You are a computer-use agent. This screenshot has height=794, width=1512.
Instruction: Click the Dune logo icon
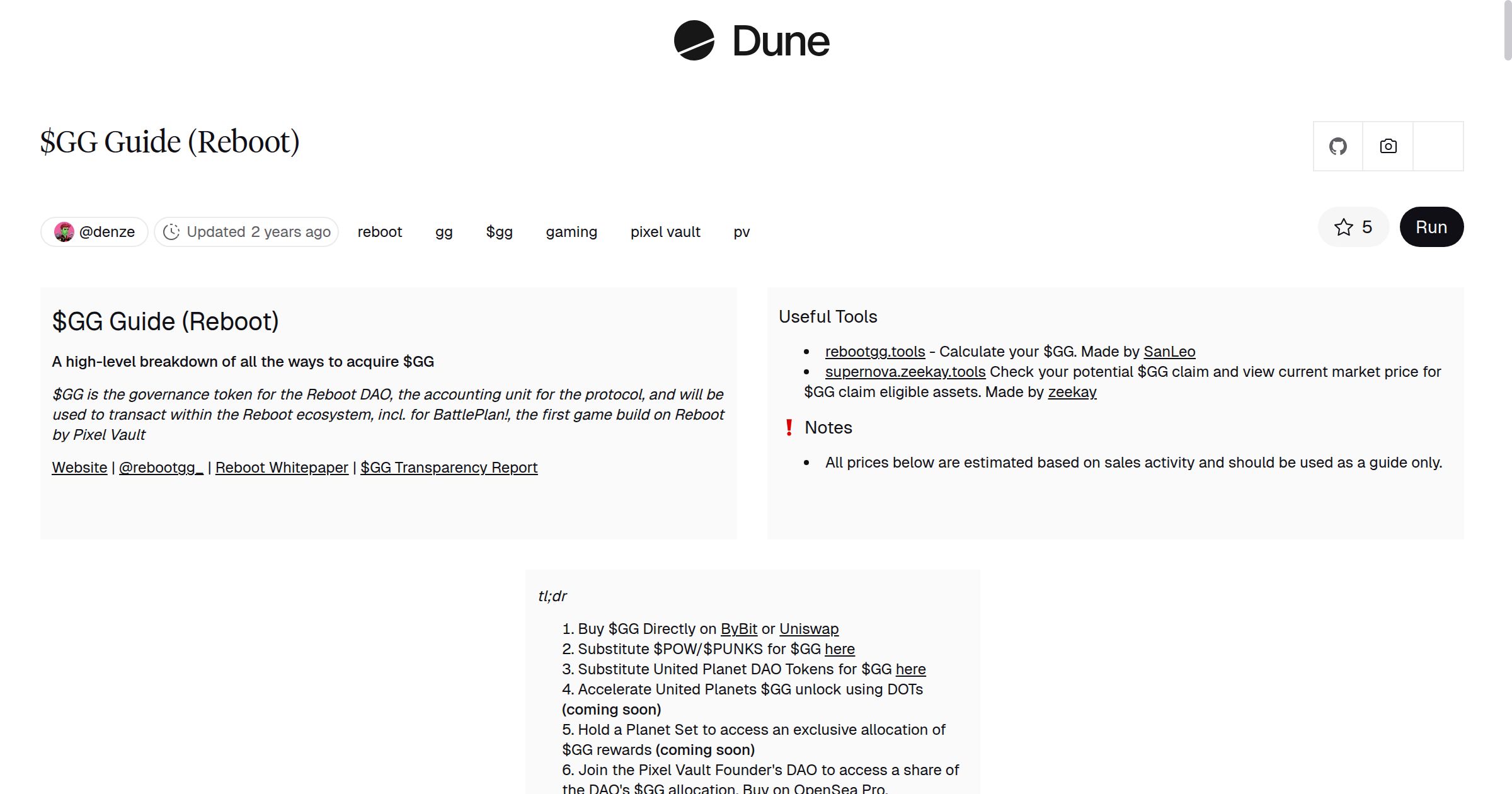694,40
